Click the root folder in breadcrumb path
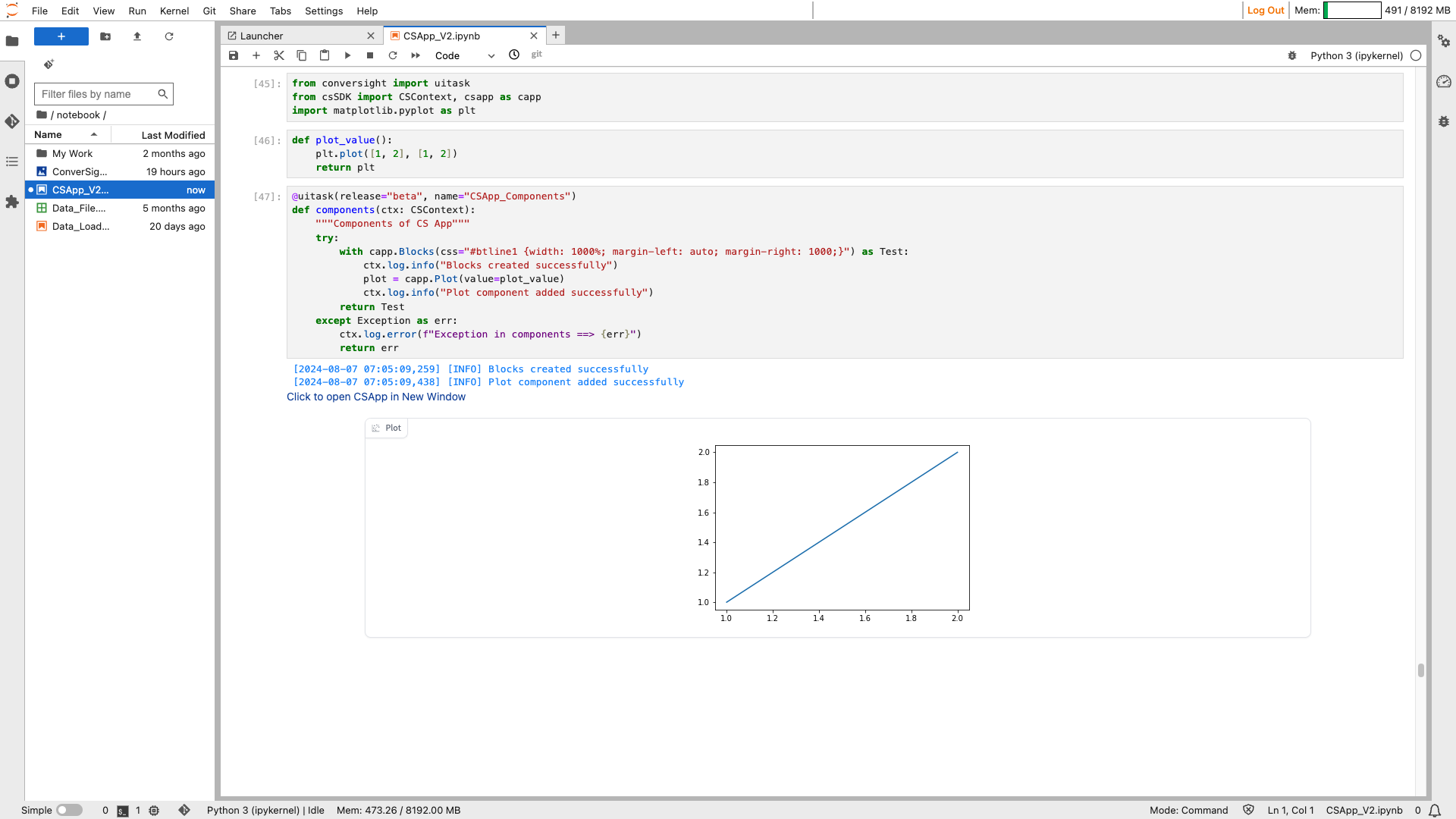Viewport: 1456px width, 819px height. tap(42, 115)
